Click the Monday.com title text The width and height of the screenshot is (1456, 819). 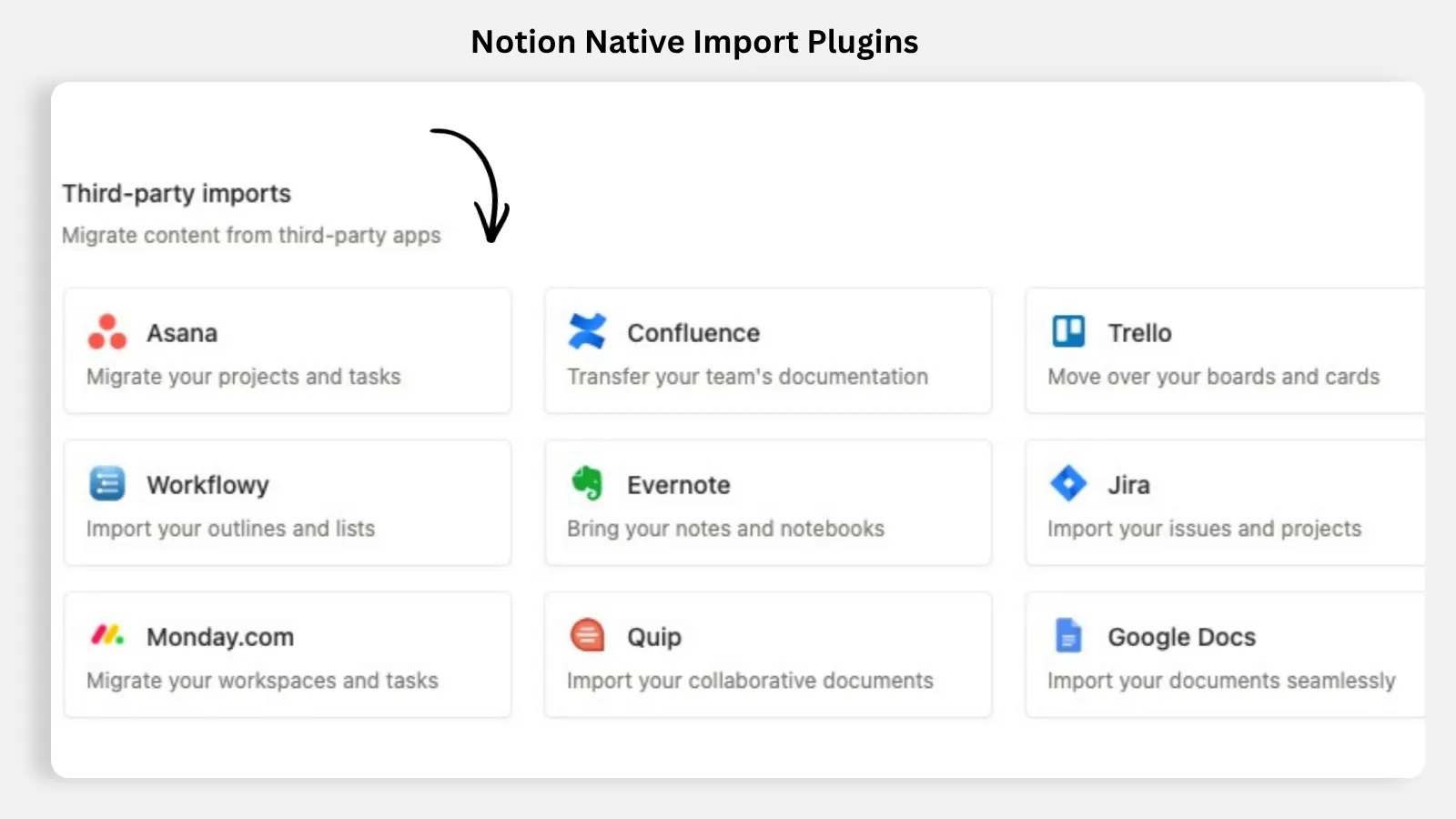(220, 637)
